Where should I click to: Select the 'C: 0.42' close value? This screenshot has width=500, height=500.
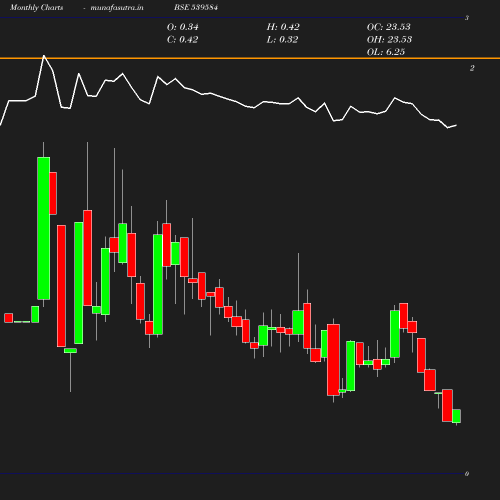[x=183, y=40]
